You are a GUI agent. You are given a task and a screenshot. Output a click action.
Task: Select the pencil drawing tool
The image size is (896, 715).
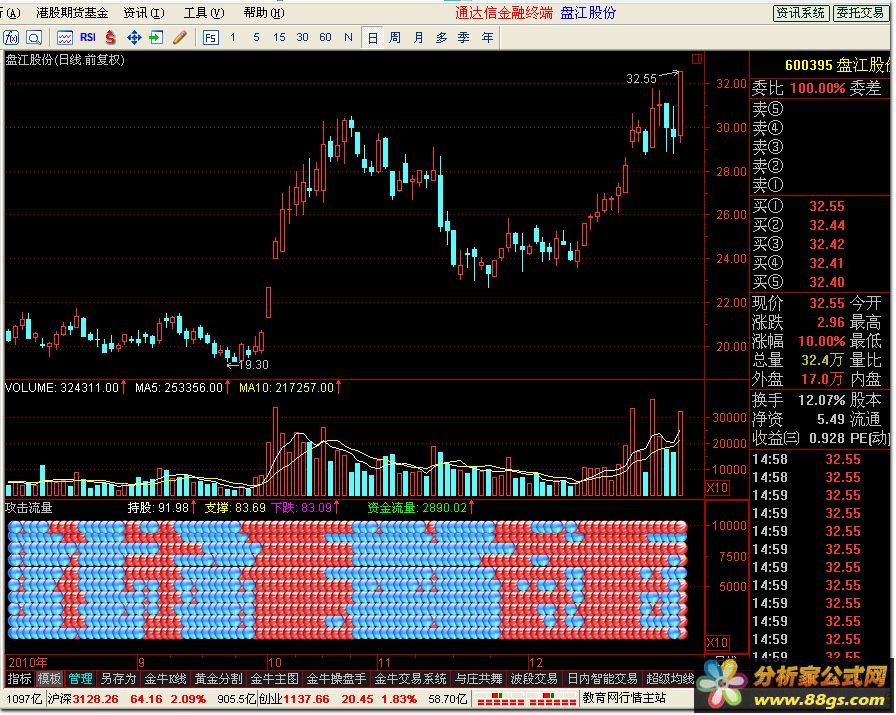pyautogui.click(x=179, y=38)
